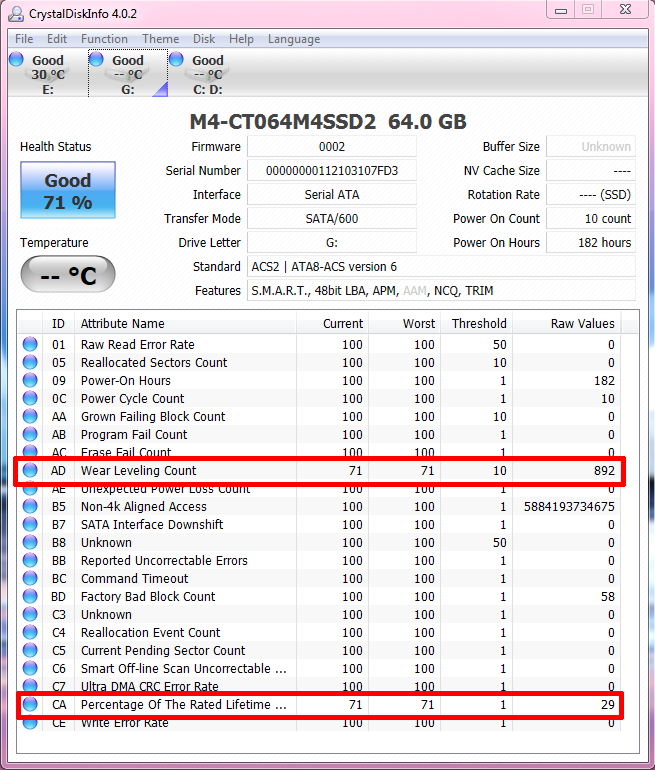655x770 pixels.
Task: Click status orb for Raw Read Error Rate
Action: (x=30, y=344)
